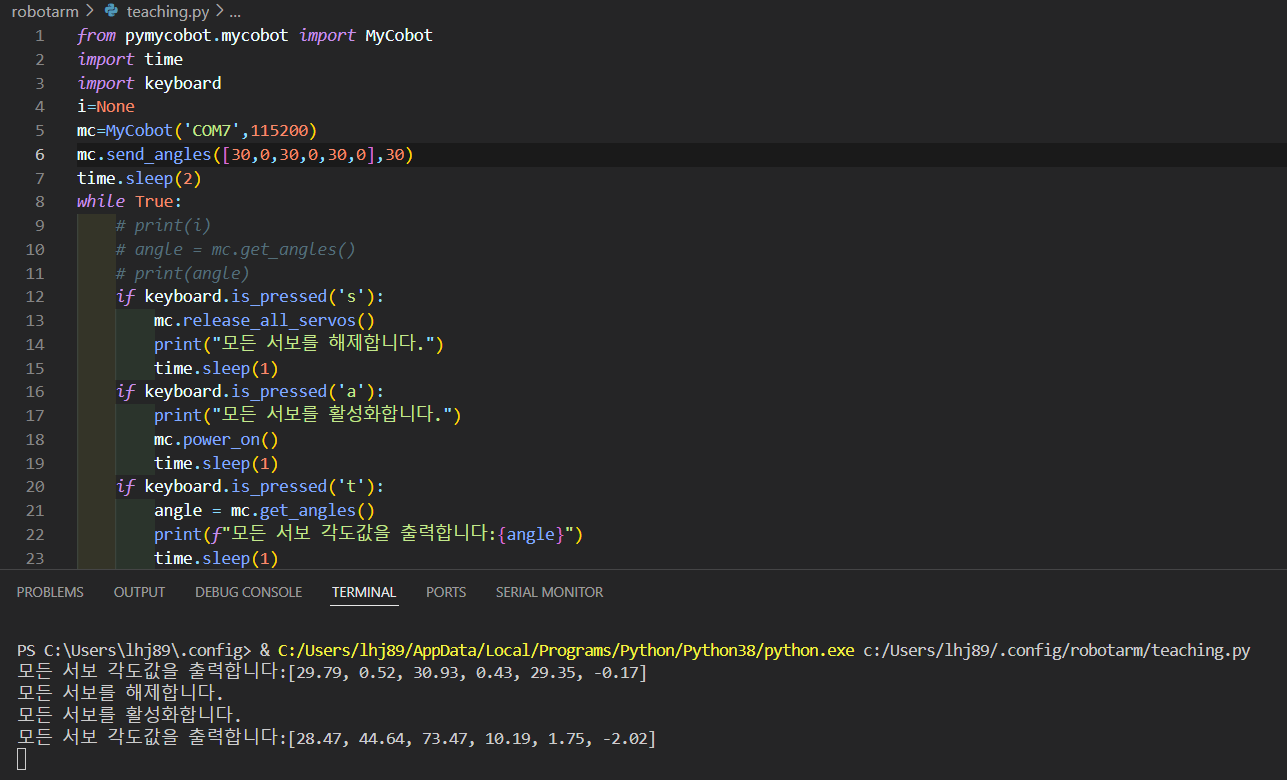This screenshot has width=1287, height=780.
Task: Open the OUTPUT panel tab
Action: coord(139,592)
